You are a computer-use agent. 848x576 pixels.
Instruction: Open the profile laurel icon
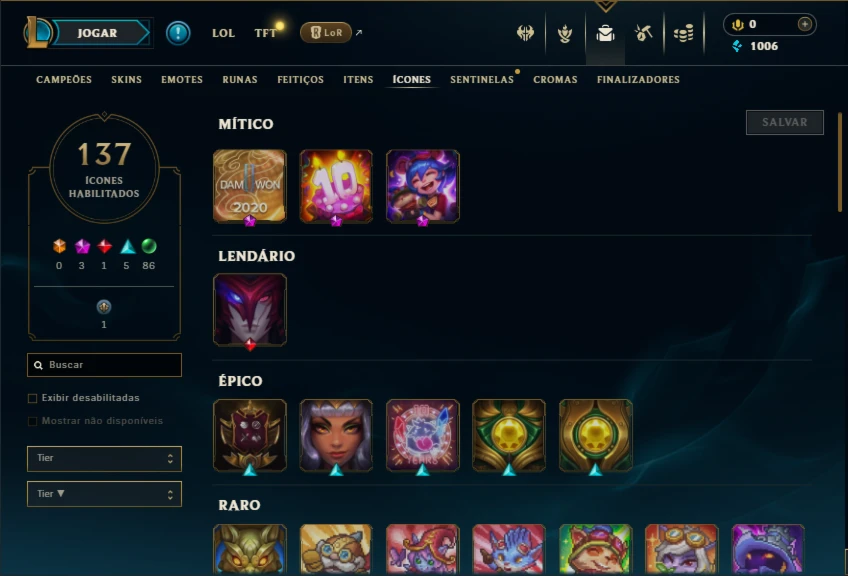(x=565, y=34)
